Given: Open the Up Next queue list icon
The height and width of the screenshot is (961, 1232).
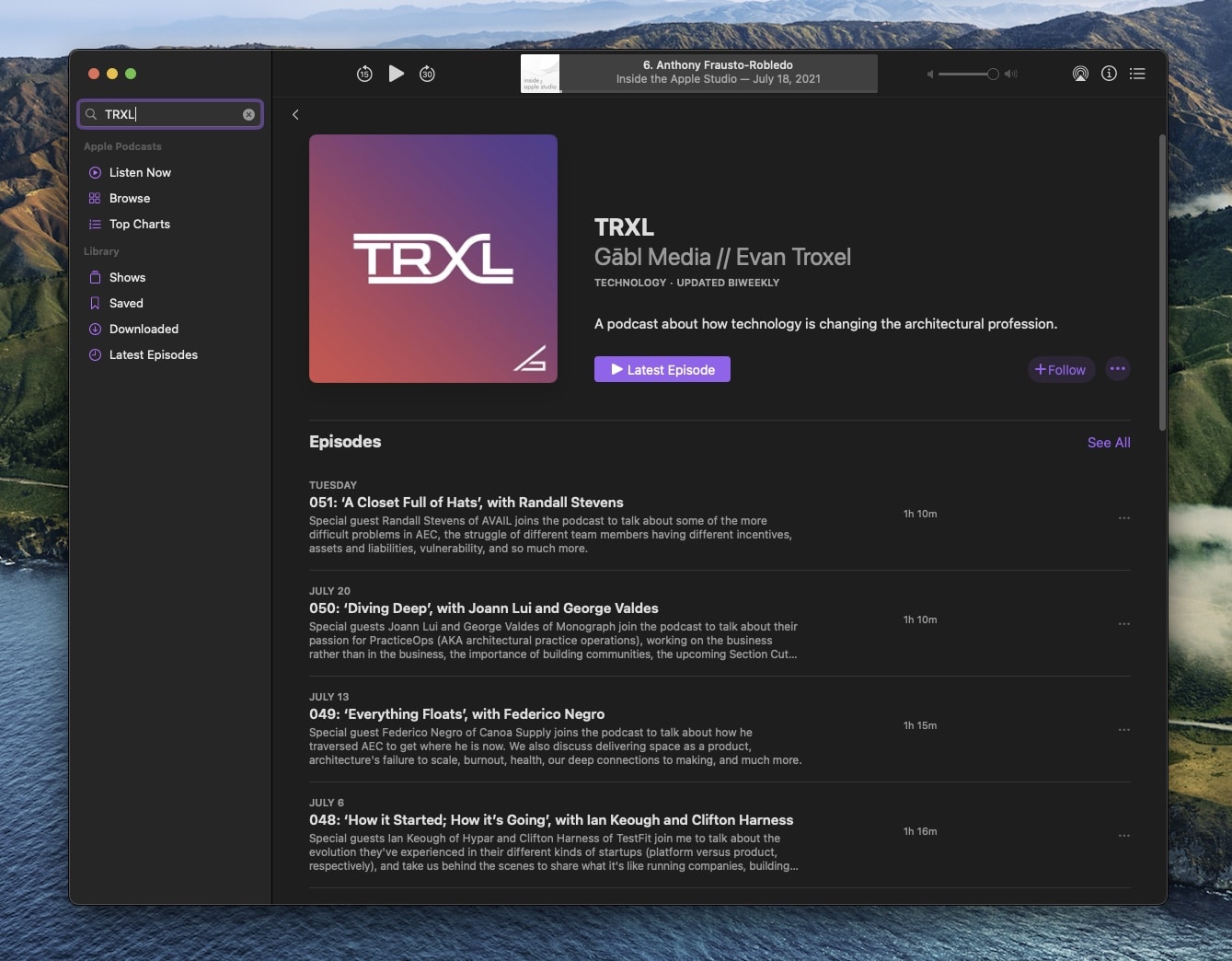Looking at the screenshot, I should pos(1137,74).
